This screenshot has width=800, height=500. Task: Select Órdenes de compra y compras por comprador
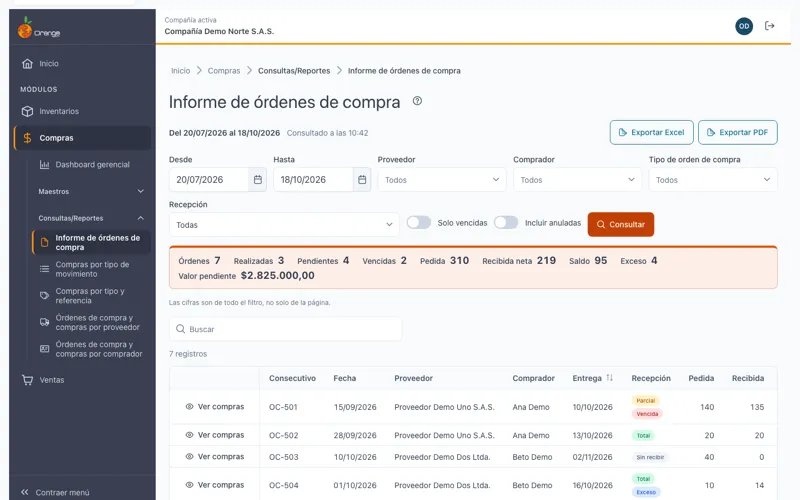(91, 349)
